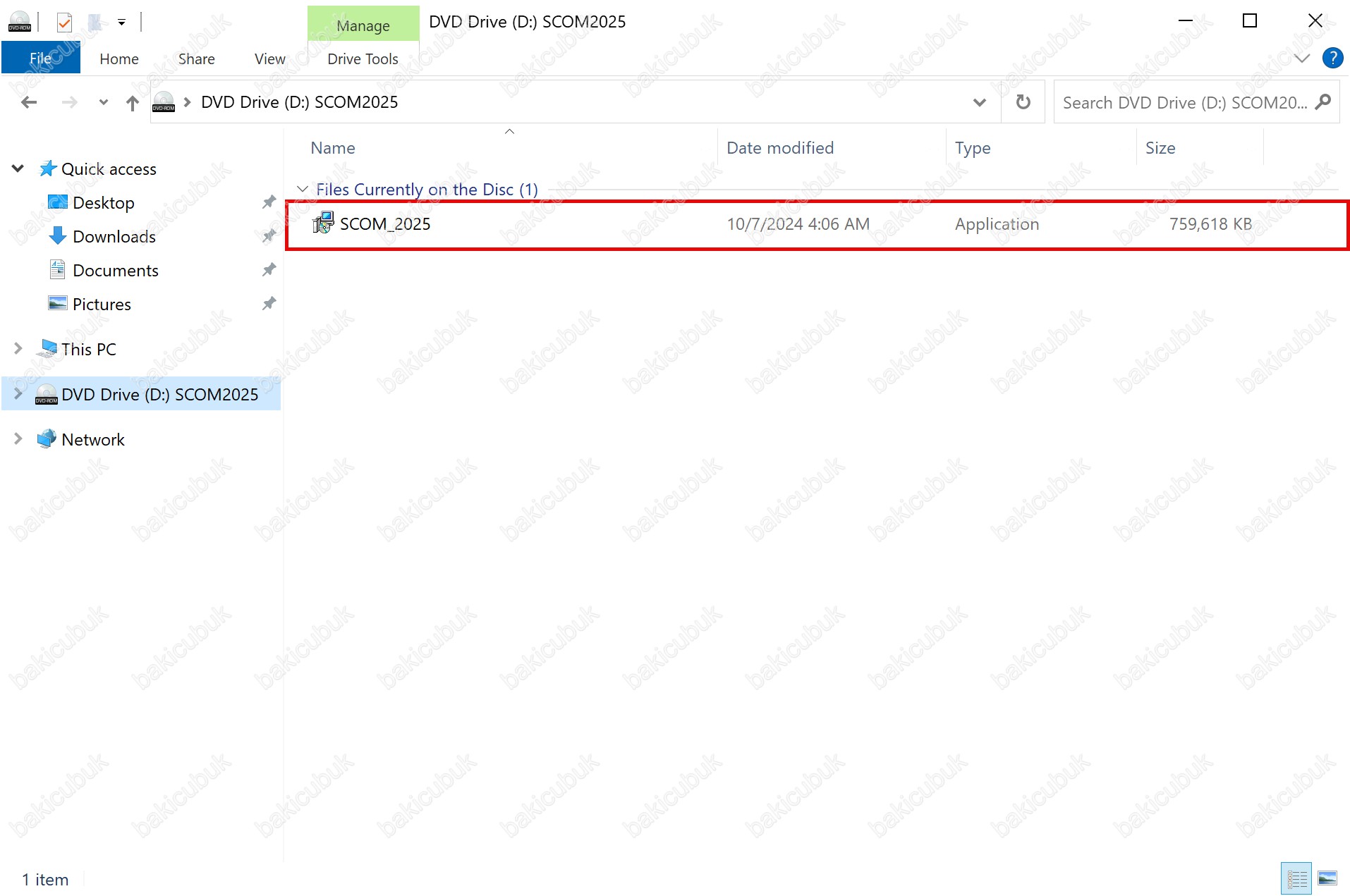
Task: Open Customize Quick Access Toolbar dropdown
Action: coord(121,23)
